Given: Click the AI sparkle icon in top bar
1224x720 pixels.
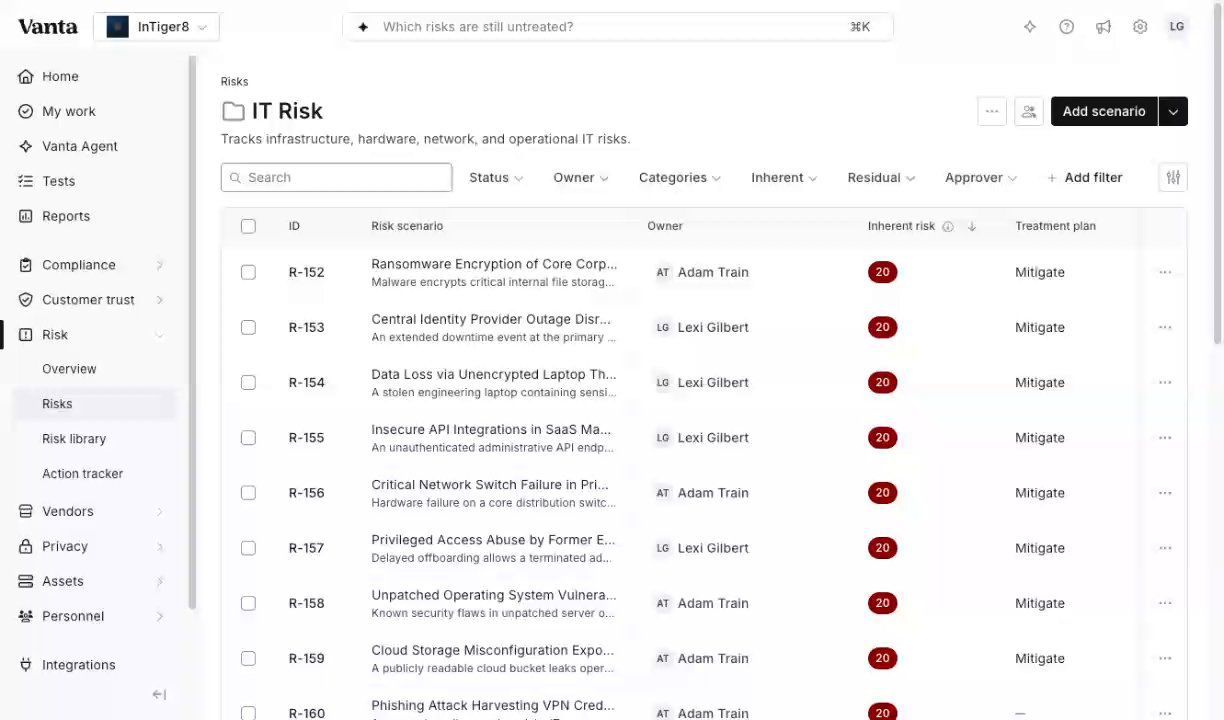Looking at the screenshot, I should pyautogui.click(x=1030, y=27).
